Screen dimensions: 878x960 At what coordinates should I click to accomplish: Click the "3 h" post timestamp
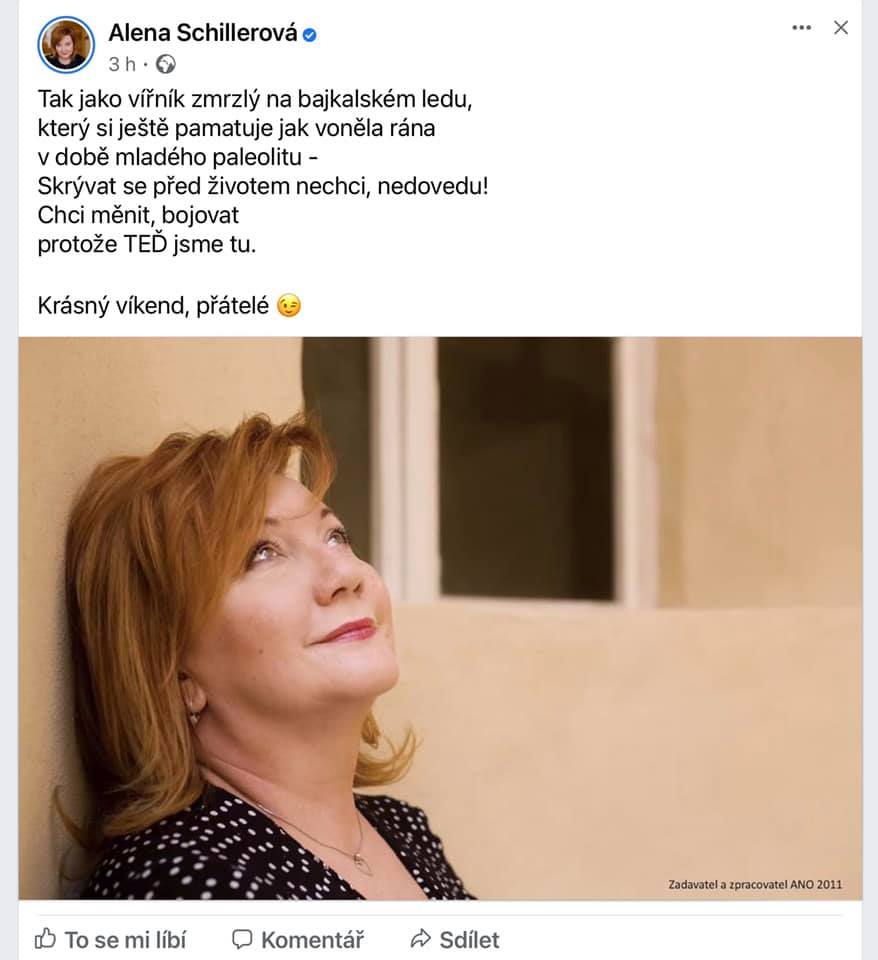tap(121, 64)
